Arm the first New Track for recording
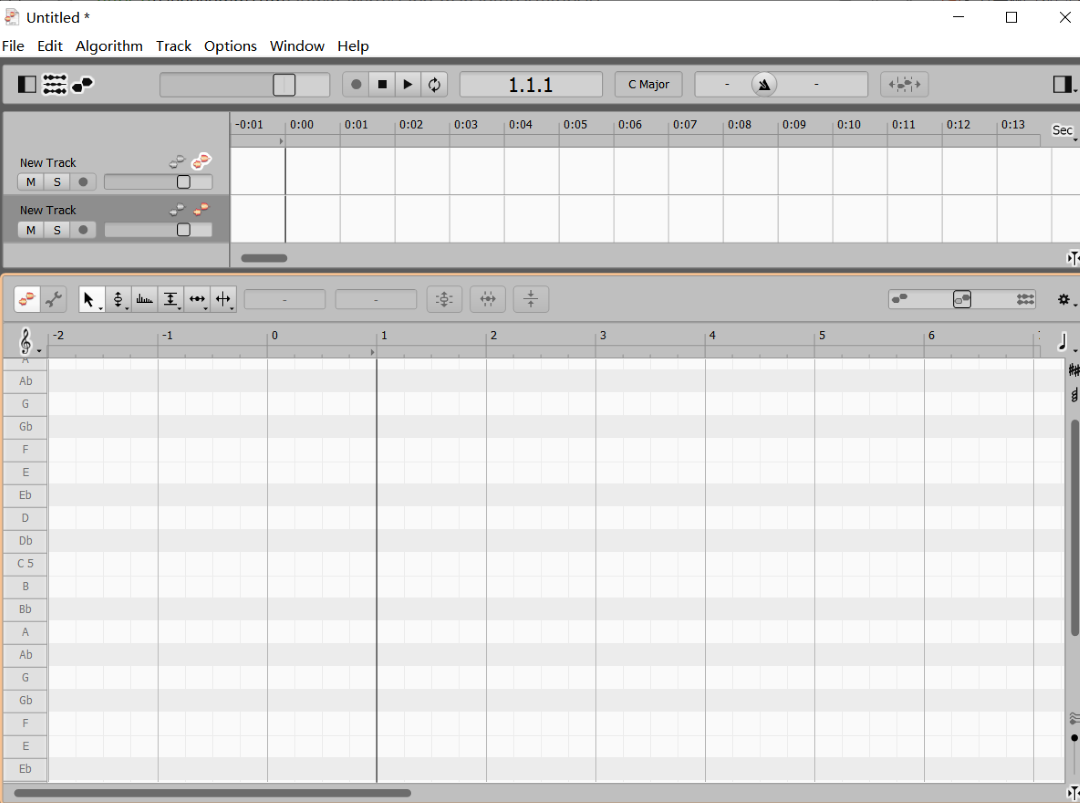 [x=83, y=181]
